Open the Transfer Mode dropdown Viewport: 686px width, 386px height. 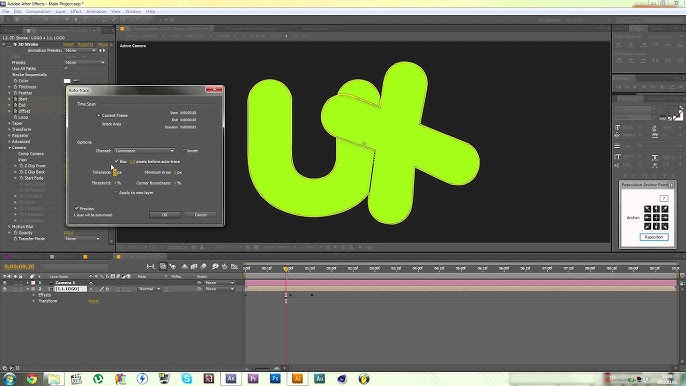[83, 239]
